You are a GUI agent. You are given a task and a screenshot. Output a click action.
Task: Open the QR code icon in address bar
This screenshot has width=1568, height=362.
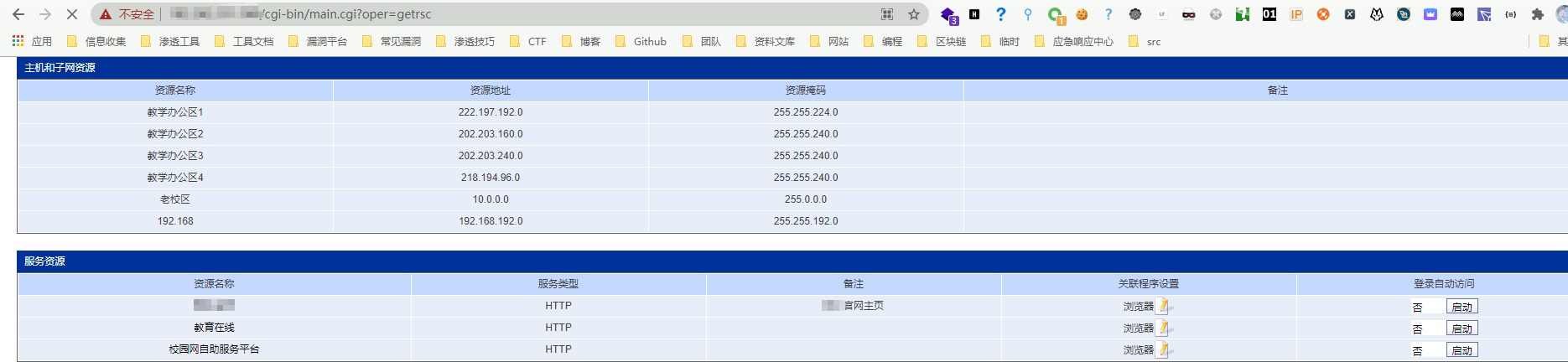click(x=887, y=14)
